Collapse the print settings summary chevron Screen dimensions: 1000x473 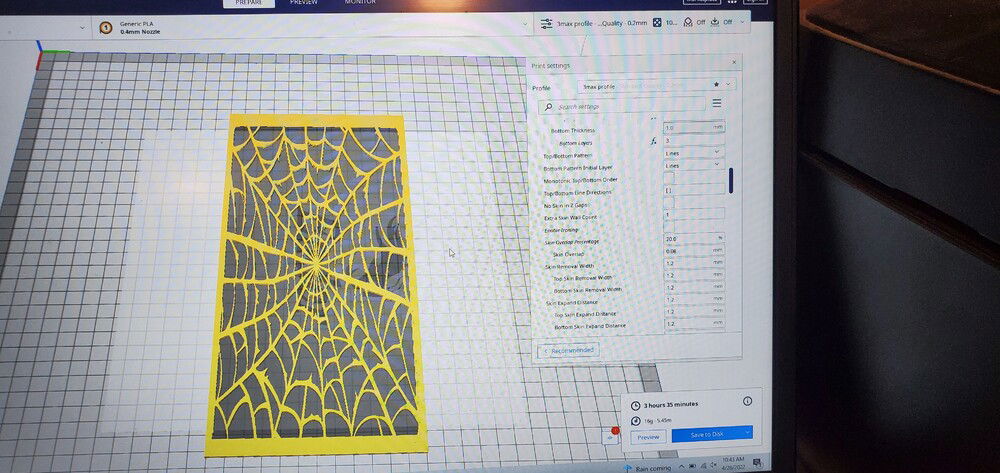(x=743, y=22)
